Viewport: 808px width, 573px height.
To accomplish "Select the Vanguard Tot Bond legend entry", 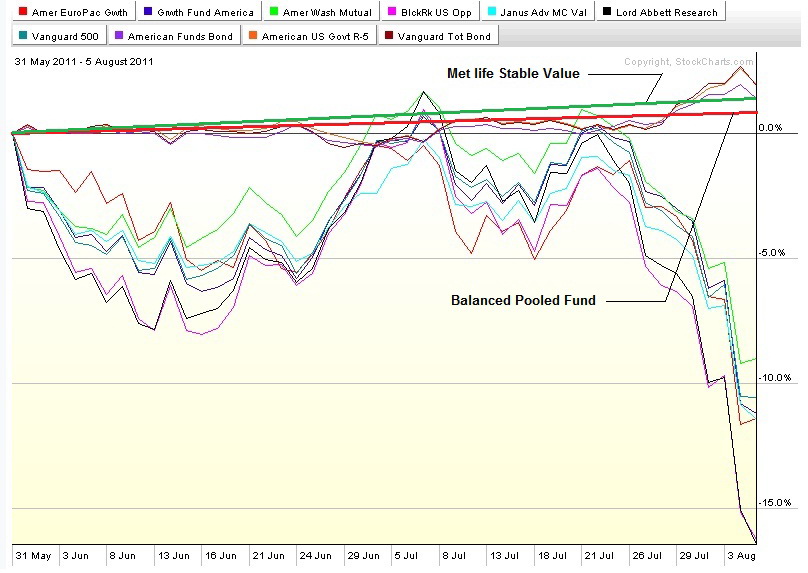I will 438,36.
